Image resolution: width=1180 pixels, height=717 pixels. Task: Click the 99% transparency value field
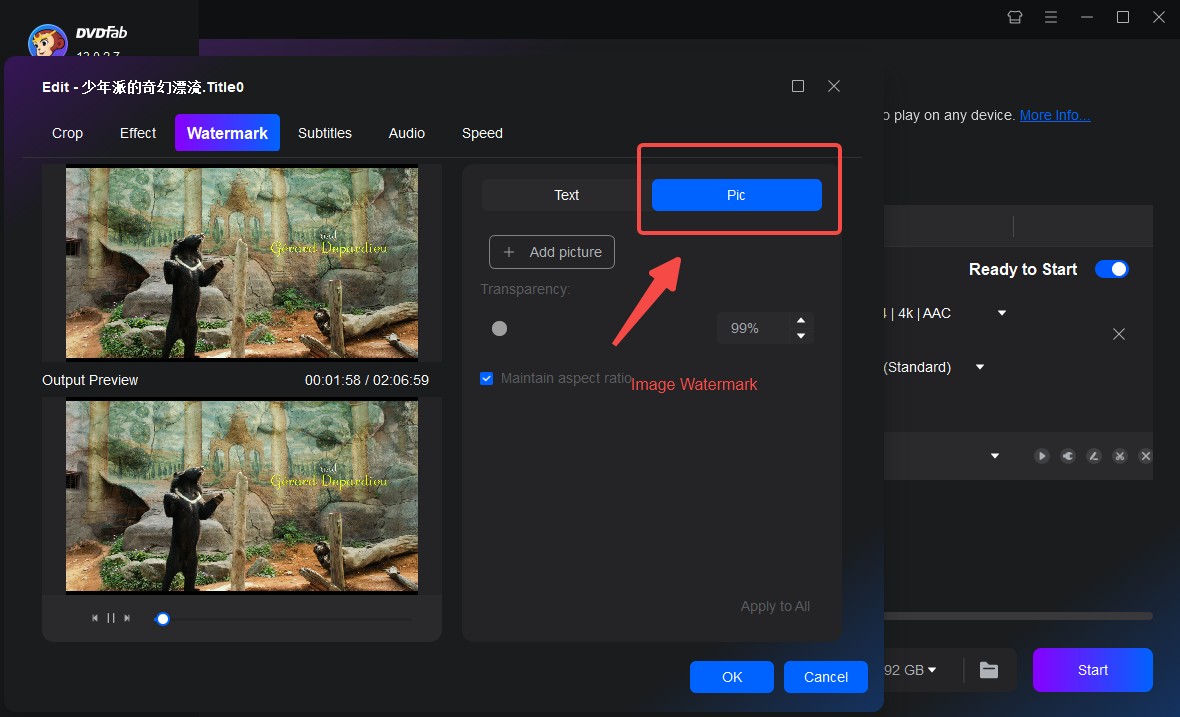(751, 328)
